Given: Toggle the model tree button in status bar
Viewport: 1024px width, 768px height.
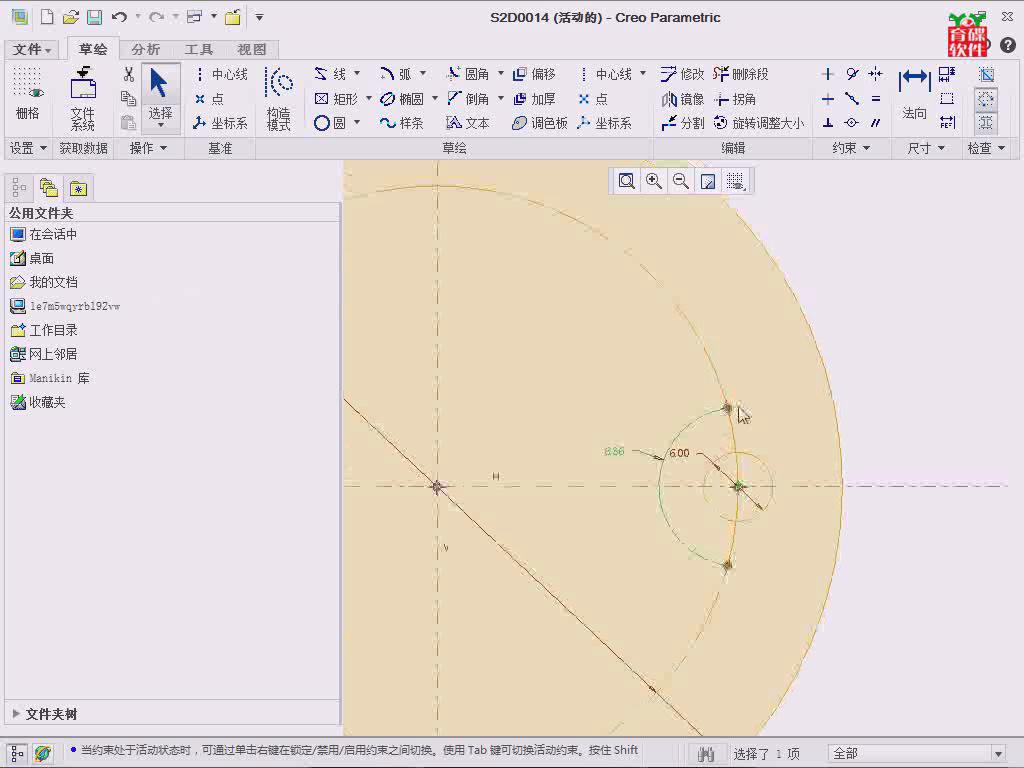Looking at the screenshot, I should coord(17,753).
